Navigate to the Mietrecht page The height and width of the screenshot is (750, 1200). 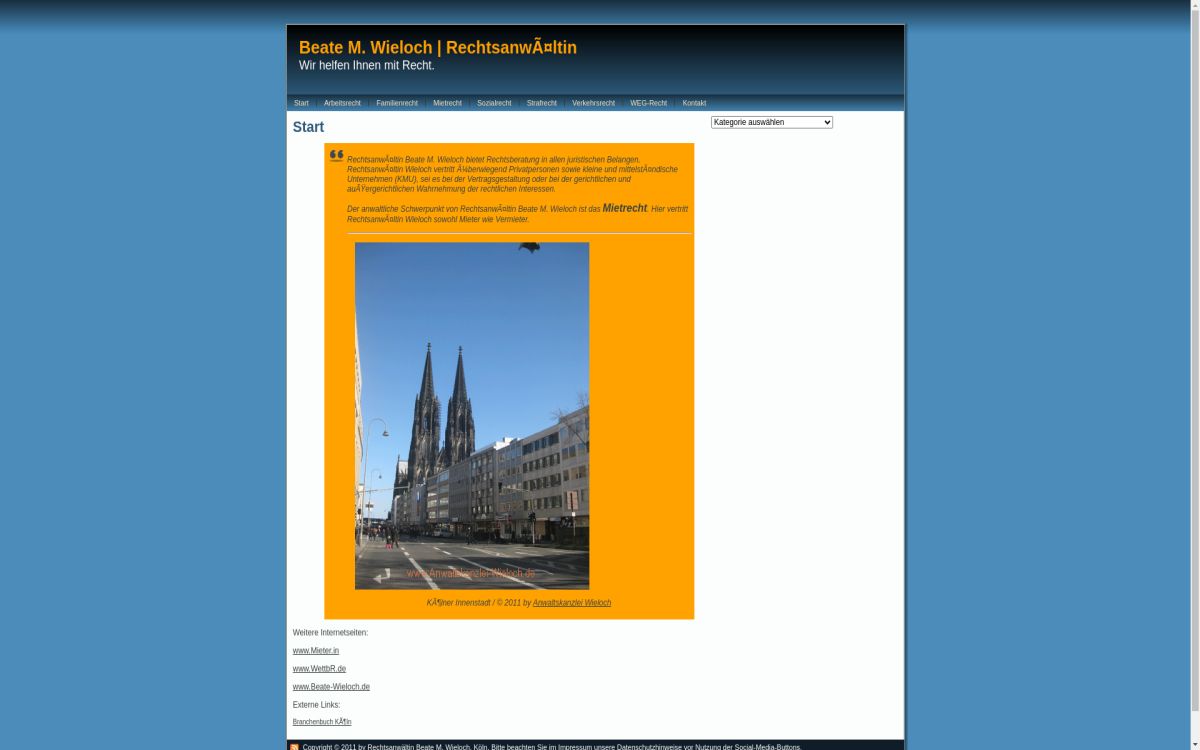447,103
